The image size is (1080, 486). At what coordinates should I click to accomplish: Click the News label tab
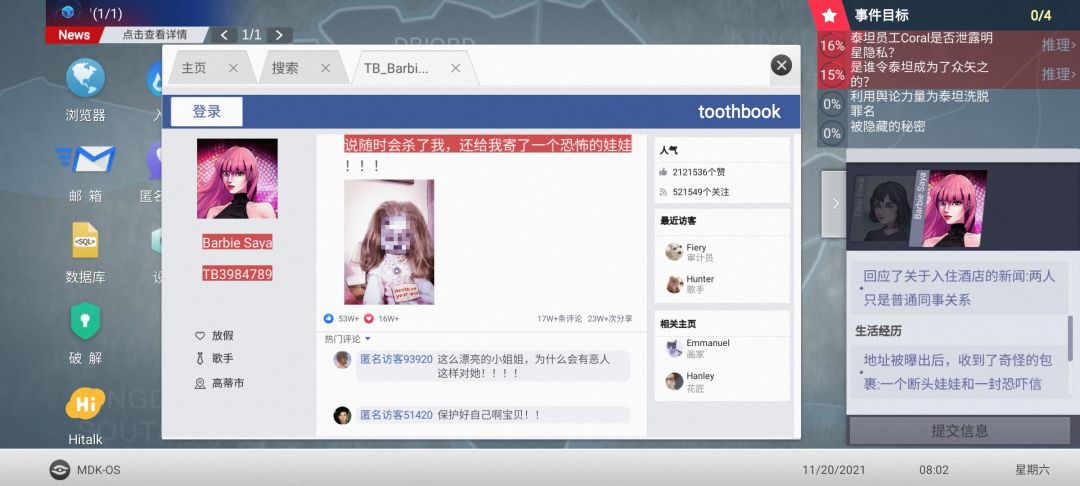(x=74, y=35)
